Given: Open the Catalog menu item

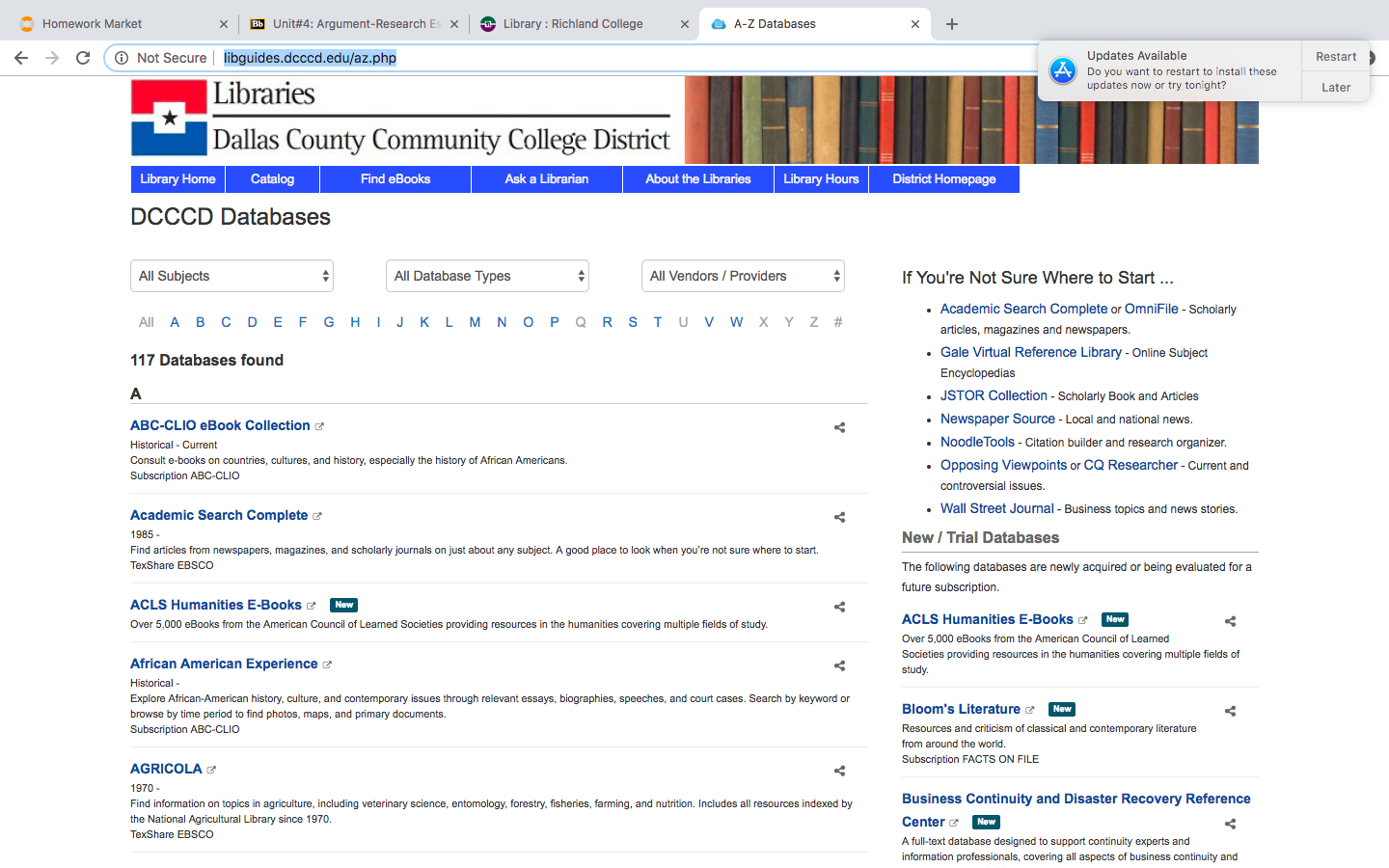Looking at the screenshot, I should 272,179.
